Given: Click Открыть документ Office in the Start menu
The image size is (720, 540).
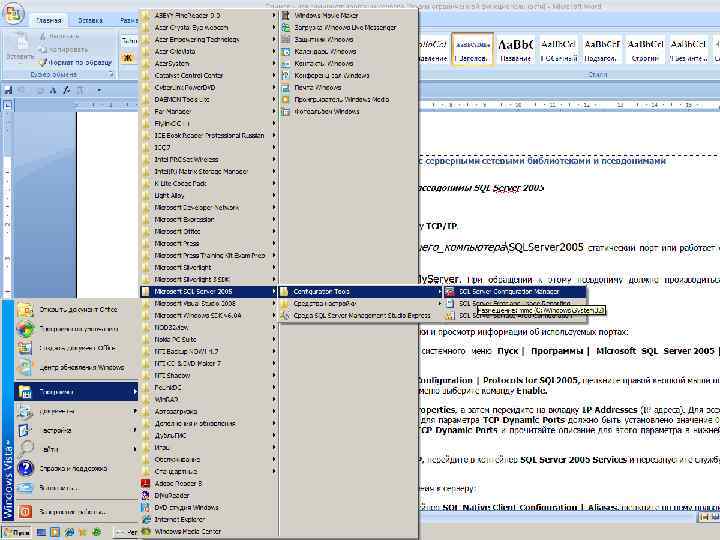Looking at the screenshot, I should (76, 310).
